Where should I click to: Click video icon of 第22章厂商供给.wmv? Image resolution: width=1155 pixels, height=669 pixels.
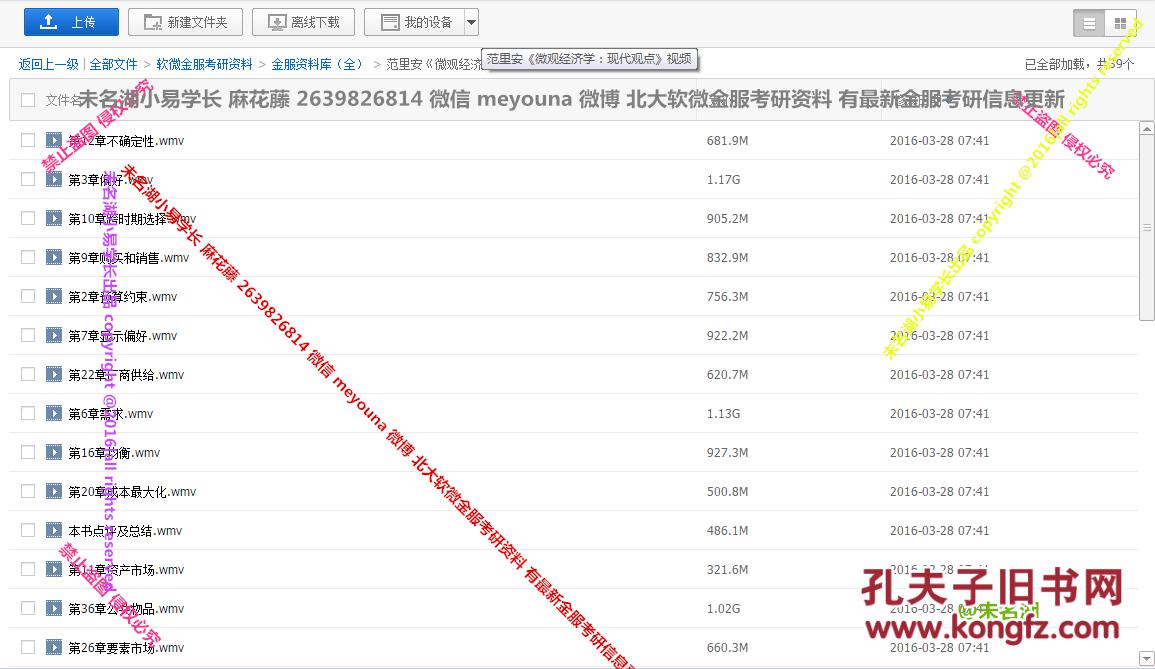[x=54, y=374]
